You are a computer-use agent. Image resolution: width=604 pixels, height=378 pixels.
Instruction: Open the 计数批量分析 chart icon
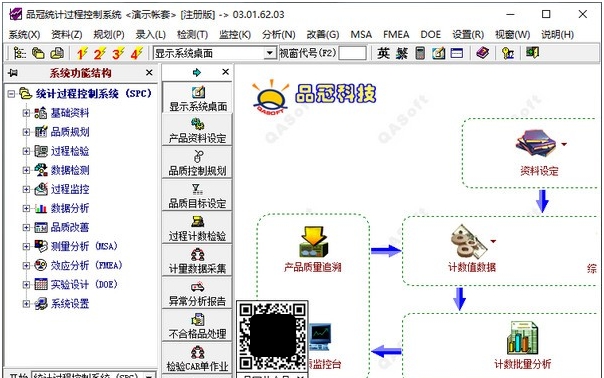coord(523,338)
